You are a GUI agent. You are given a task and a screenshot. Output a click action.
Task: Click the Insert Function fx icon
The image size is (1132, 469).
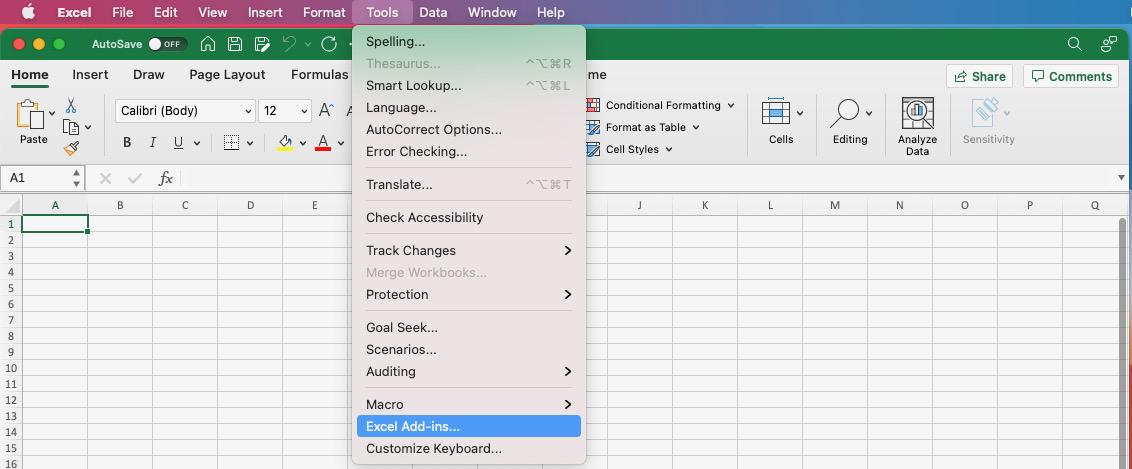pyautogui.click(x=166, y=178)
